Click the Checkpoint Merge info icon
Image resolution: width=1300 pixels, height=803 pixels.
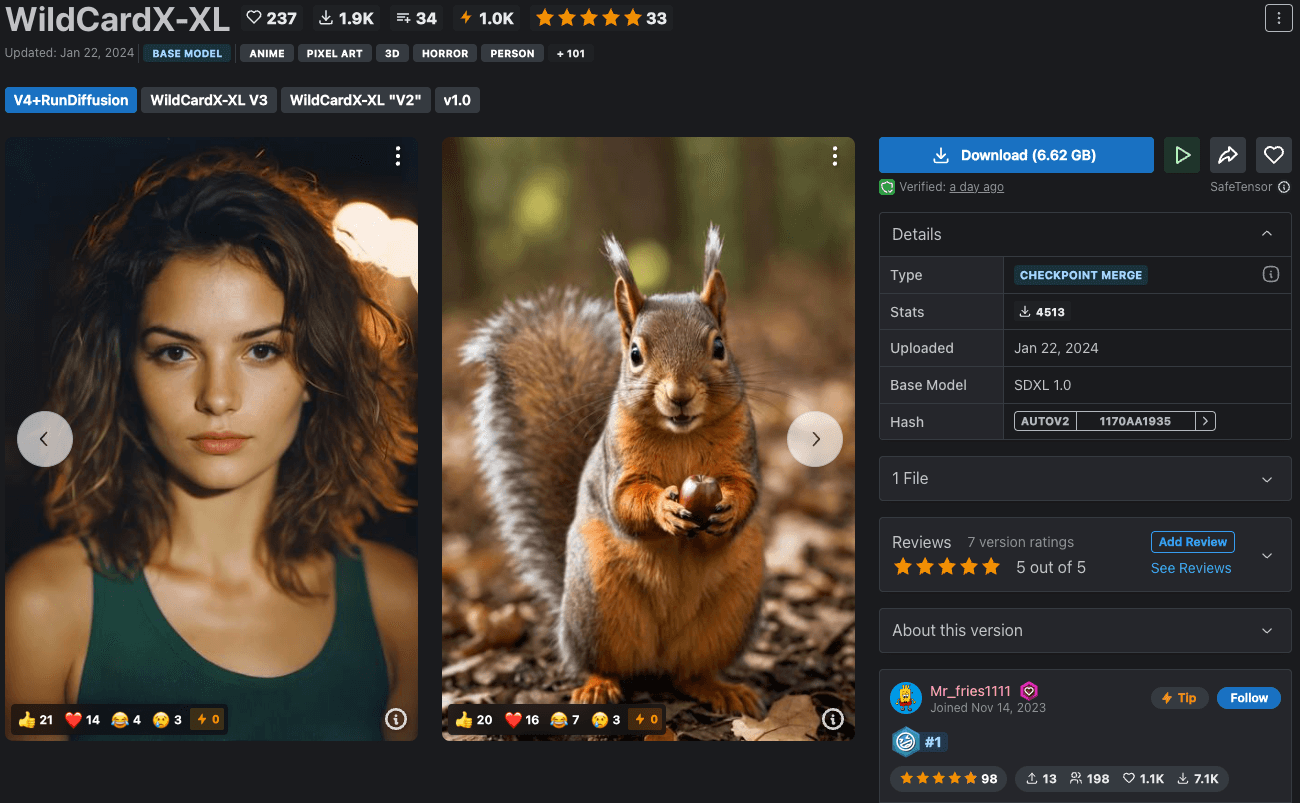click(x=1271, y=274)
